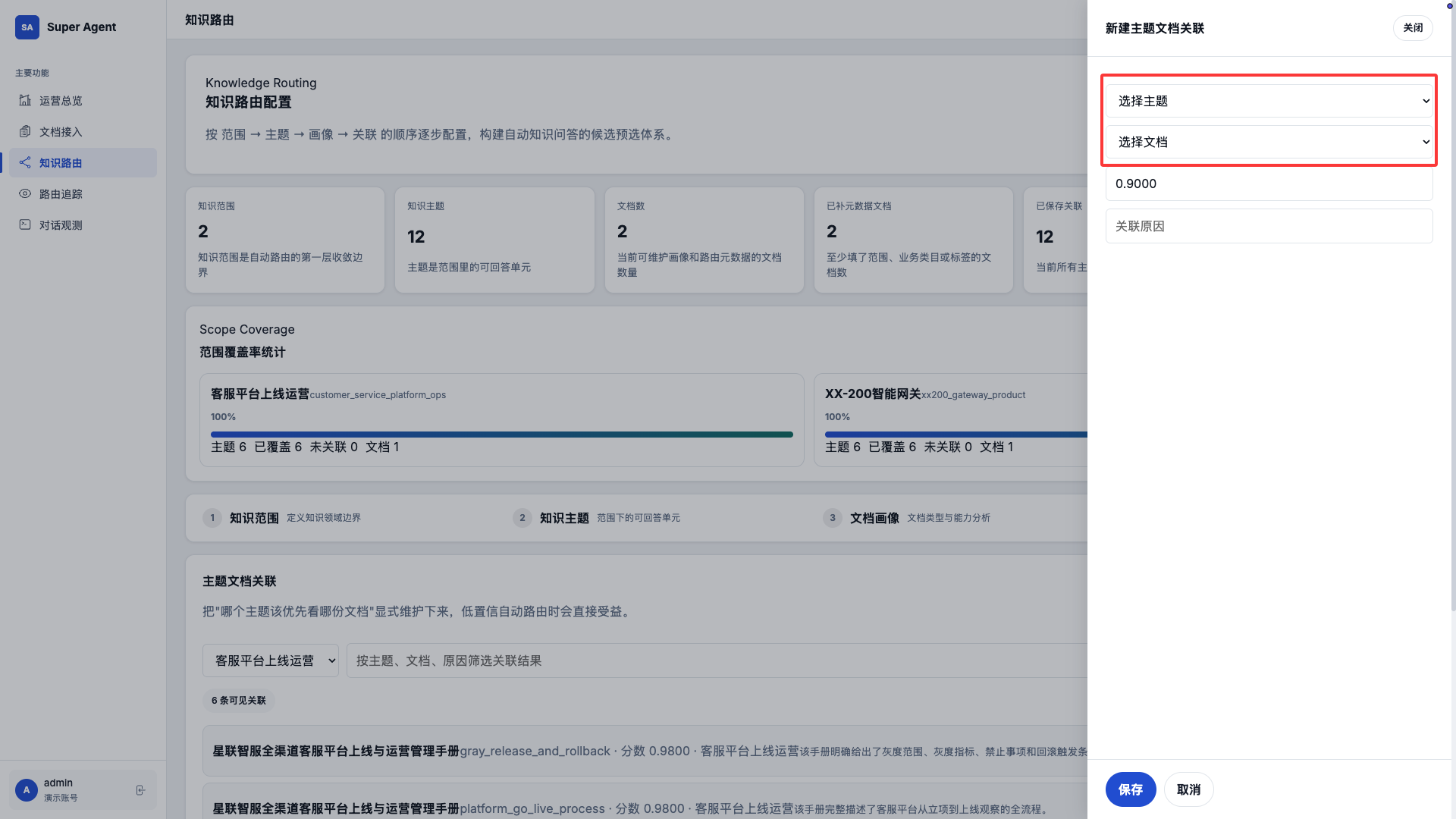Click the admin avatar circle
This screenshot has height=819, width=1456.
click(27, 790)
